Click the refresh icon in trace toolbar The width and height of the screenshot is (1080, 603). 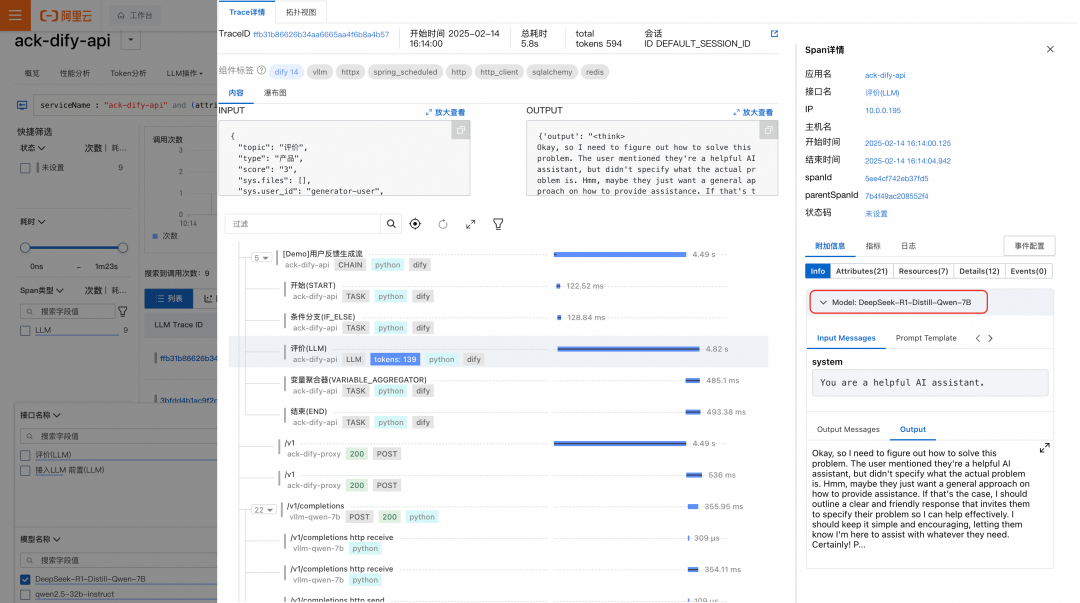tap(443, 224)
